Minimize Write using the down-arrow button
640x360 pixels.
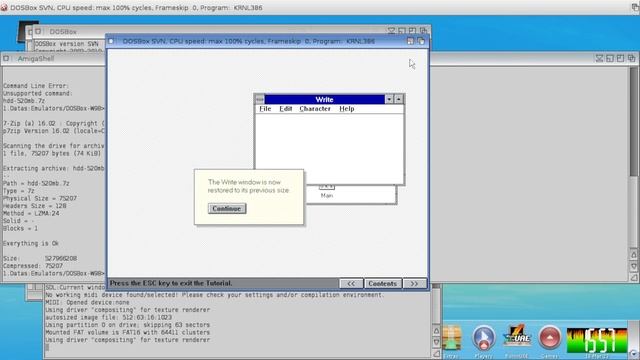pyautogui.click(x=389, y=99)
